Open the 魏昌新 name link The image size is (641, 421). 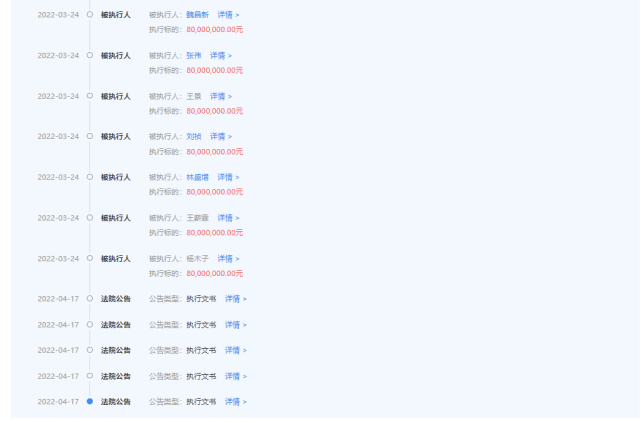tap(198, 15)
